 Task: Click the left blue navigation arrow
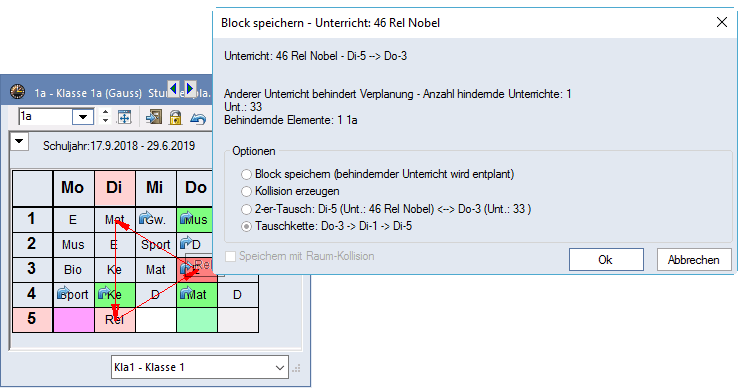174,88
